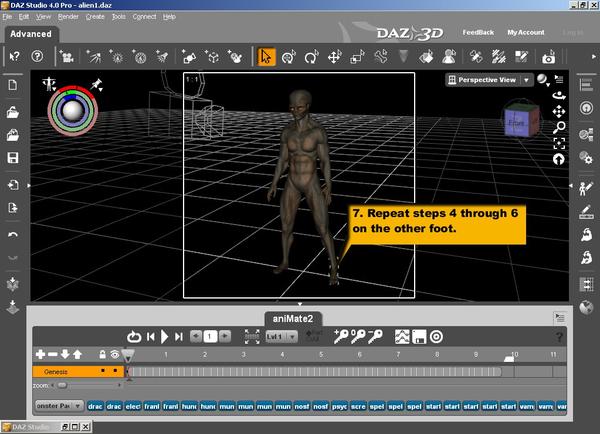Open the aniMate2 save floppy icon

[419, 337]
